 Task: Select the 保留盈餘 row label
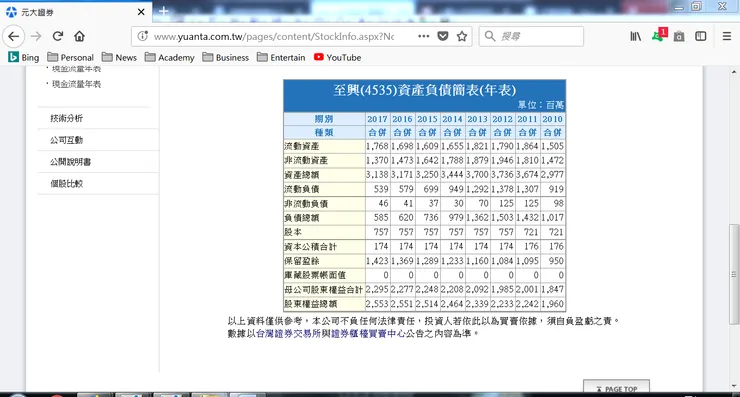pyautogui.click(x=302, y=261)
